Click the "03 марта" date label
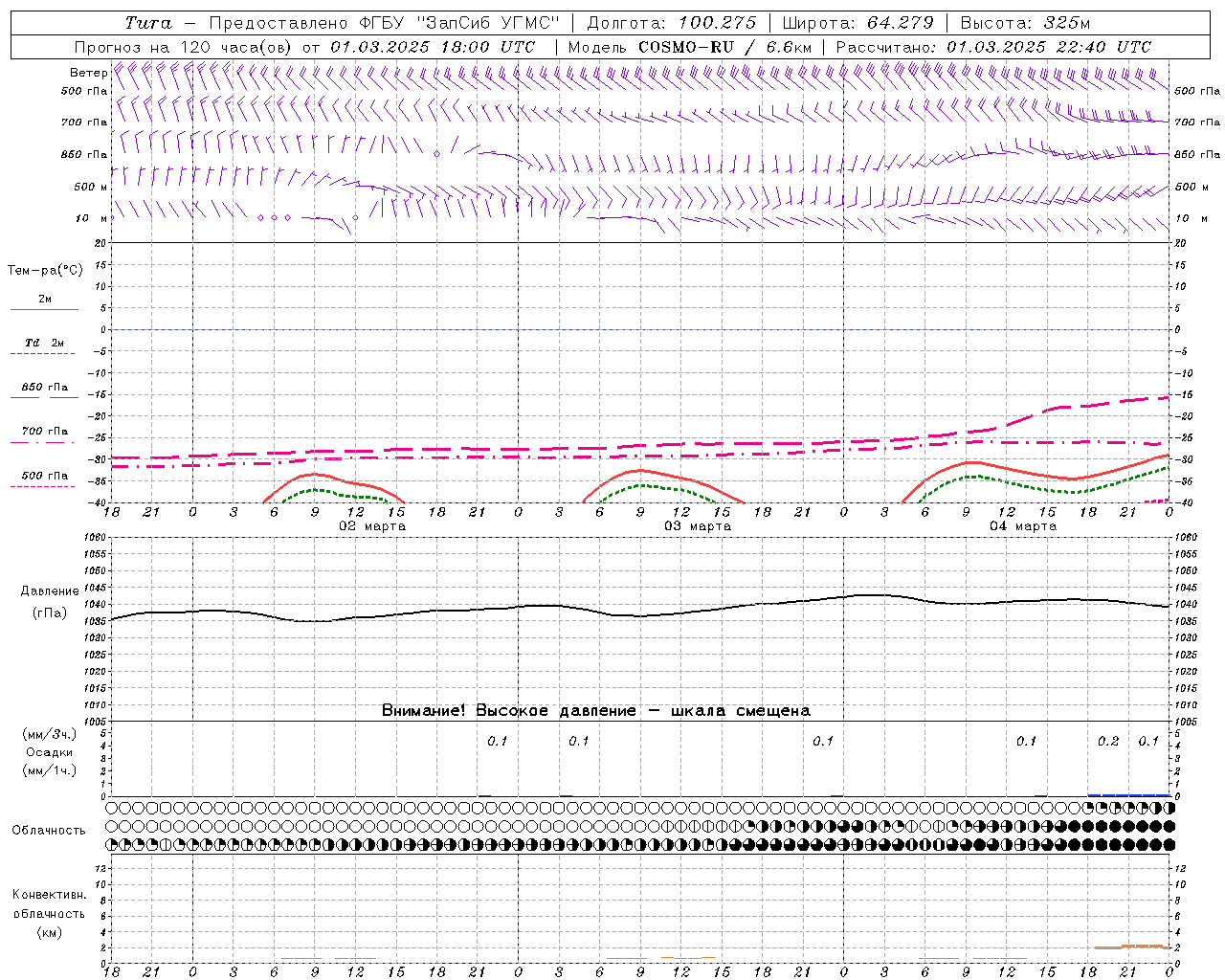 click(x=698, y=526)
